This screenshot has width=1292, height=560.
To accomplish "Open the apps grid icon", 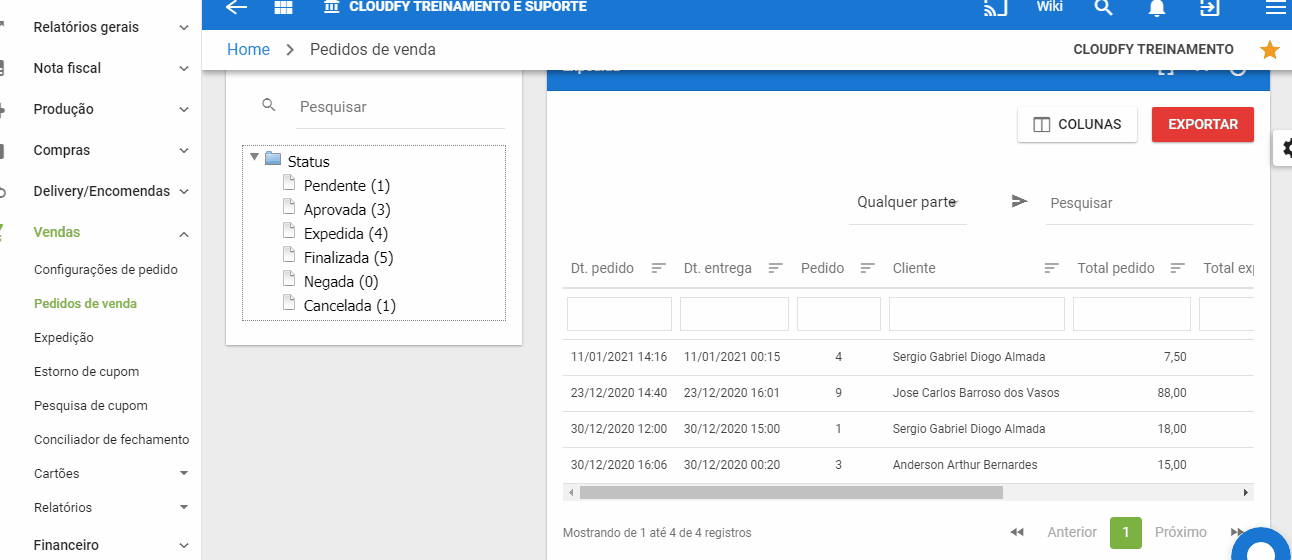I will 283,7.
